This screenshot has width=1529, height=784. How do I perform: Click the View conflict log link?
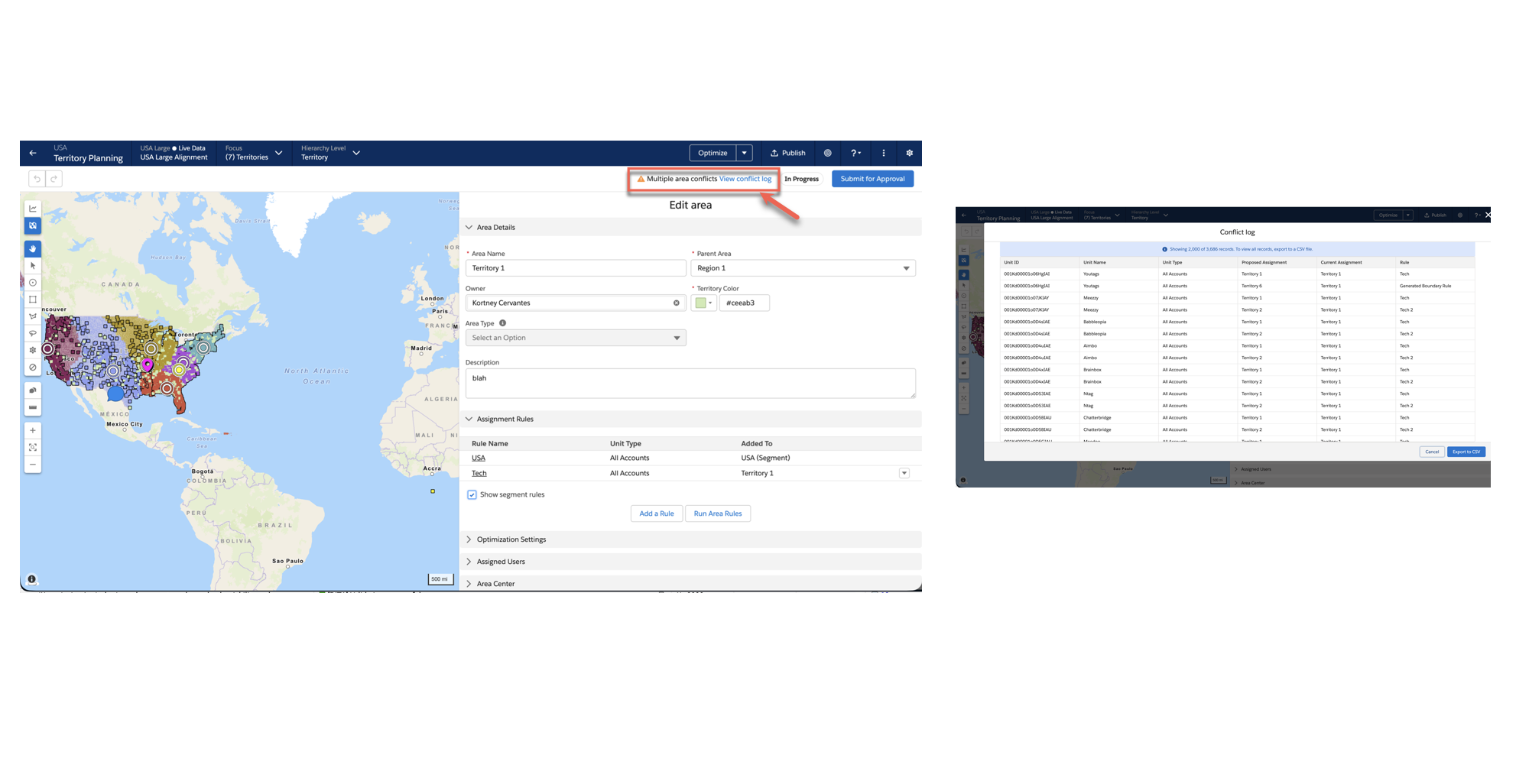[745, 179]
